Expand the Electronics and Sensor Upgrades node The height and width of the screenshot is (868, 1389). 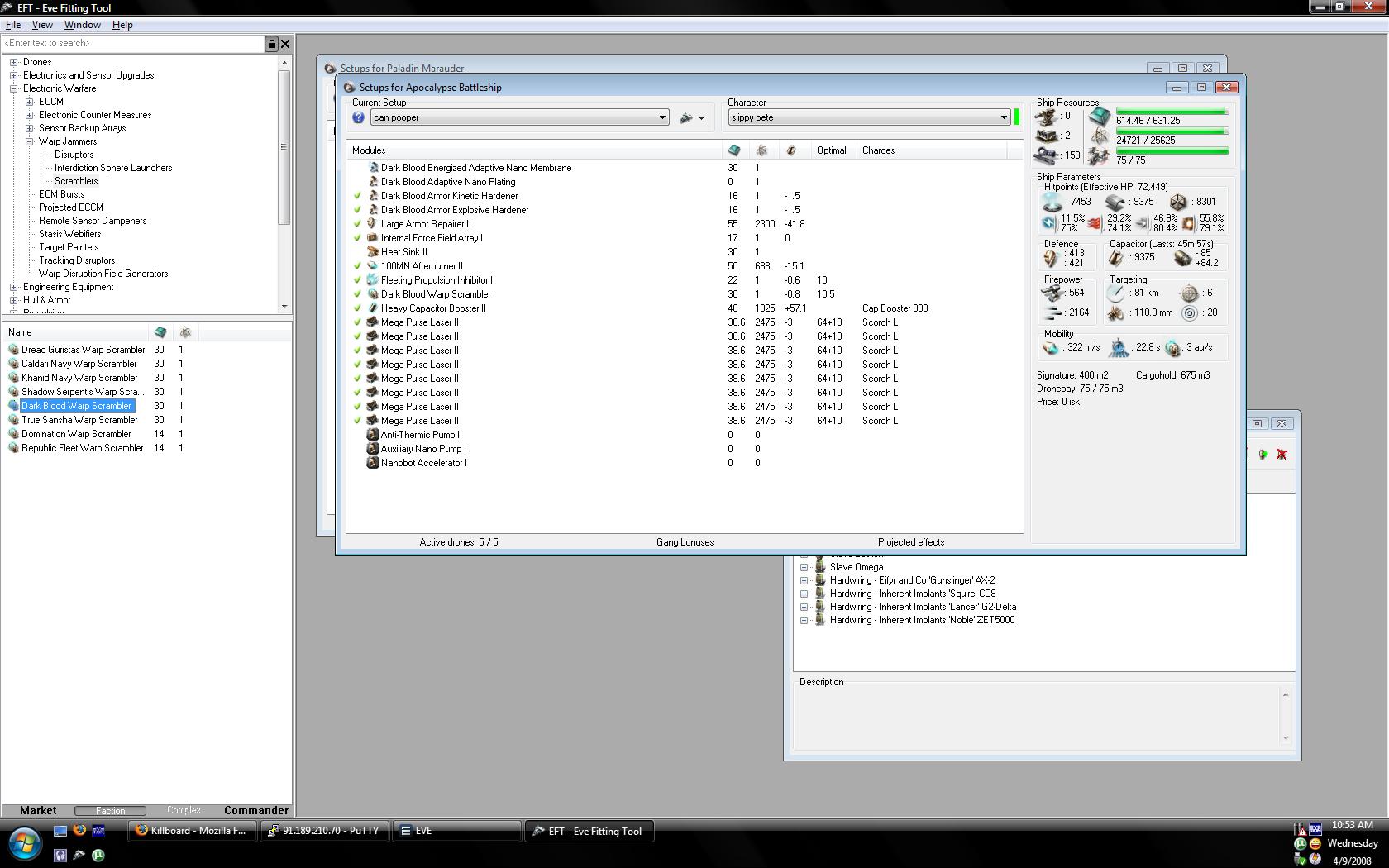point(14,75)
